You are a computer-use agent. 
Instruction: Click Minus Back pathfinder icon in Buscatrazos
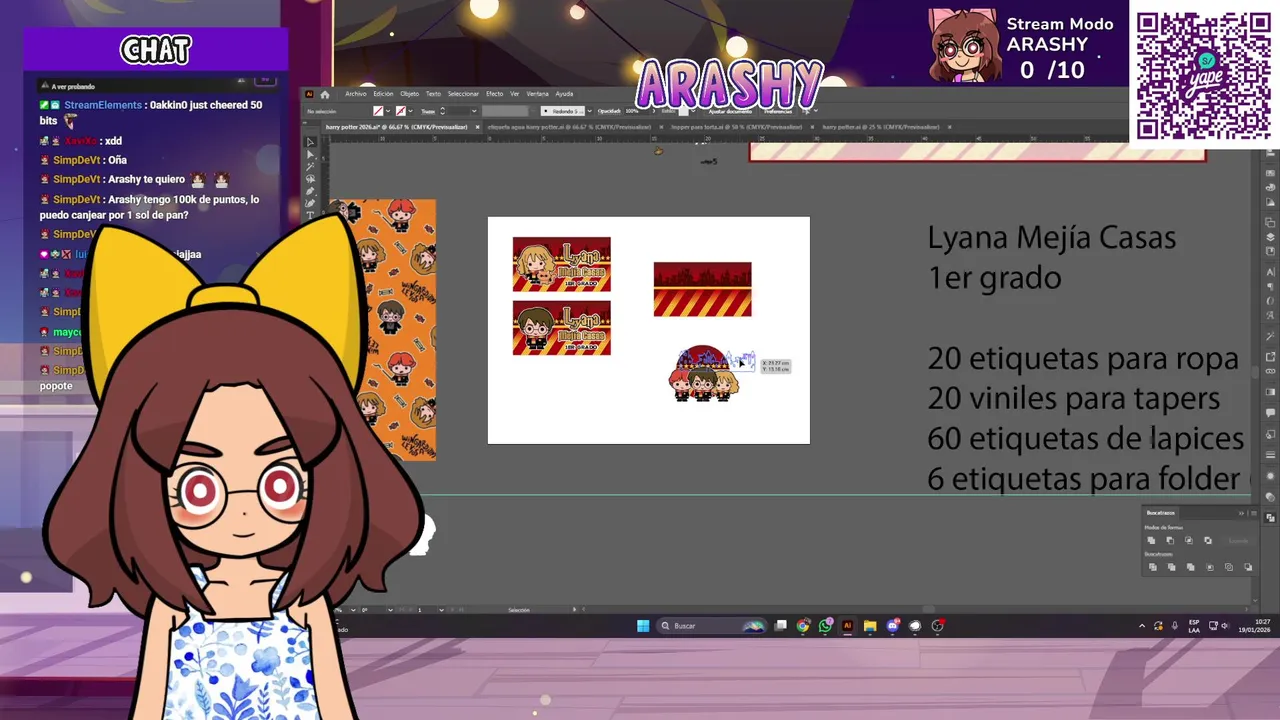(1248, 567)
